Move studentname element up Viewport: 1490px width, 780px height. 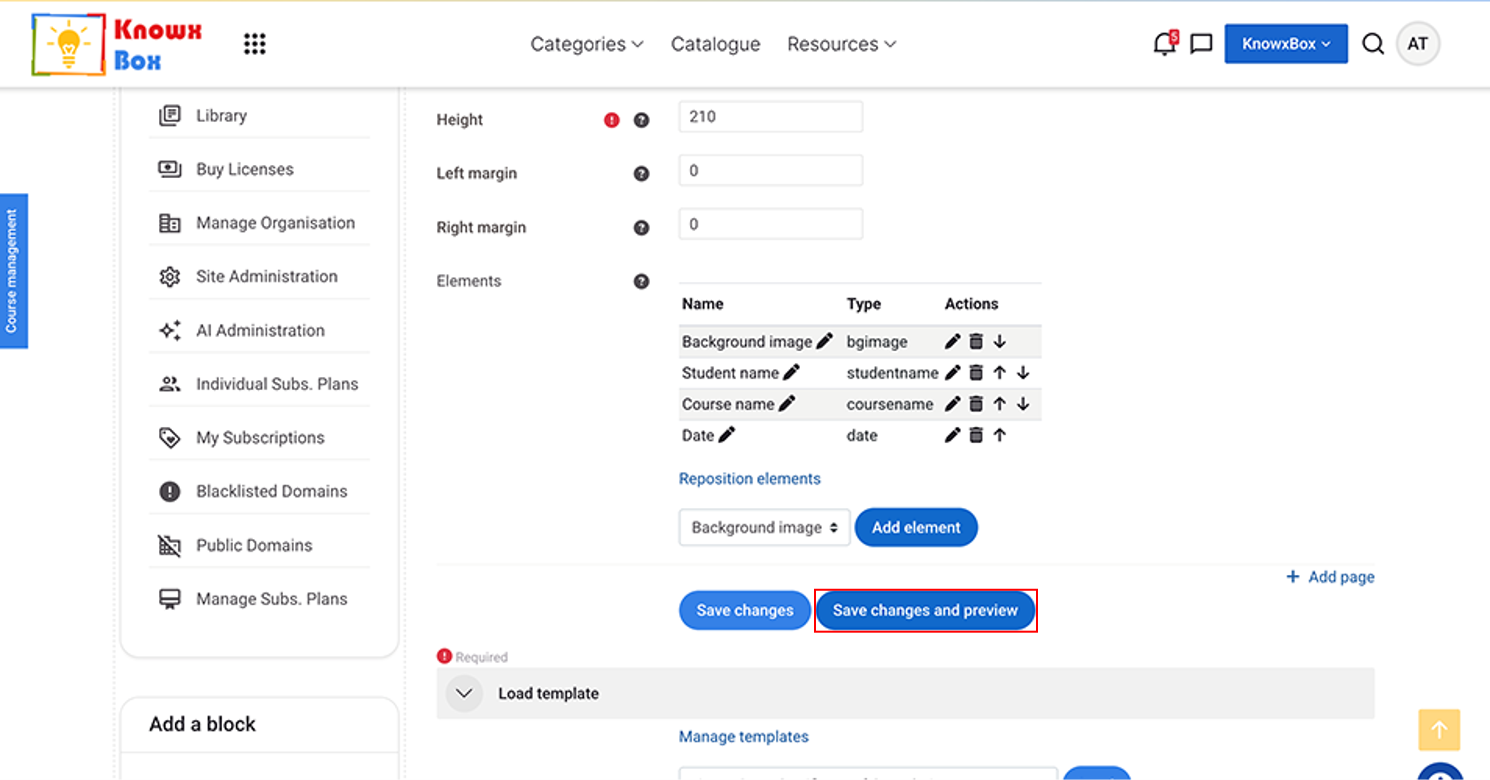pos(999,372)
